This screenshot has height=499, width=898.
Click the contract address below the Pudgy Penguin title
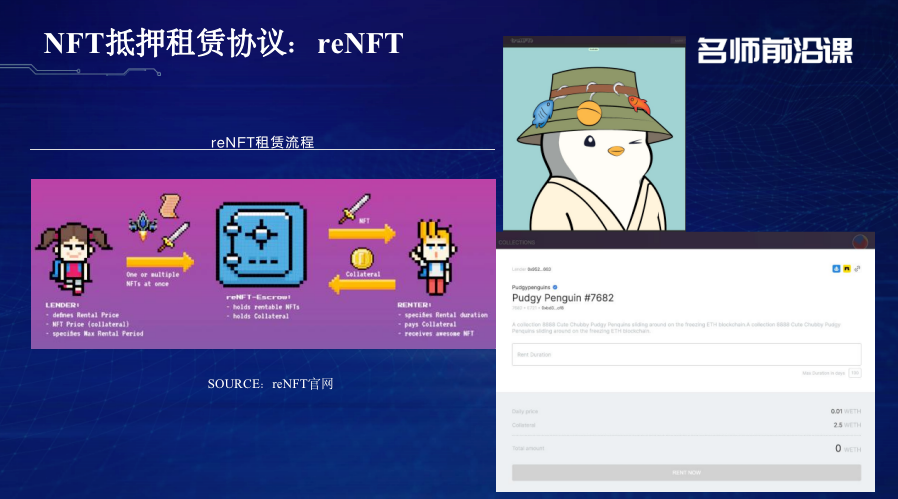552,308
